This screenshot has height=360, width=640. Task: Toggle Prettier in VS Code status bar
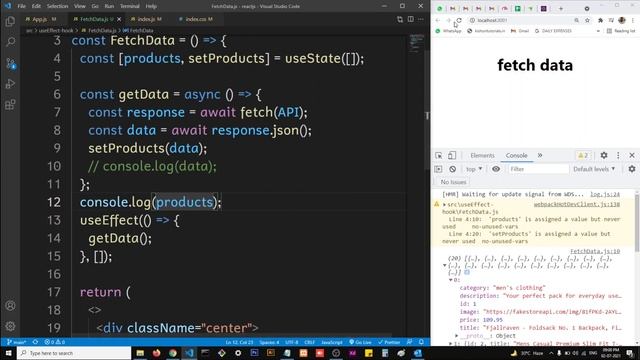[389, 342]
